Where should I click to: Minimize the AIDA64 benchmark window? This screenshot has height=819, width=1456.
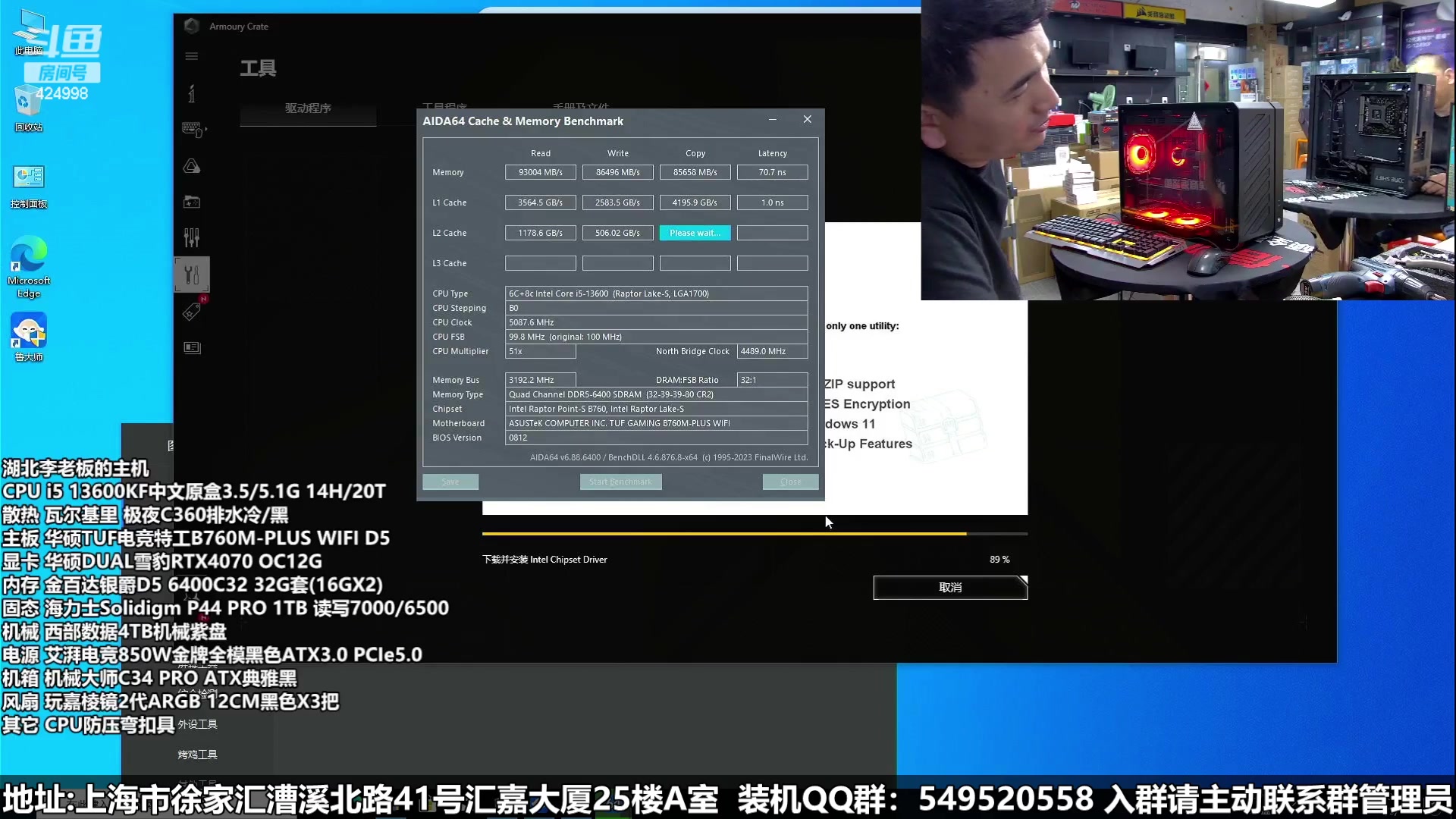coord(773,120)
